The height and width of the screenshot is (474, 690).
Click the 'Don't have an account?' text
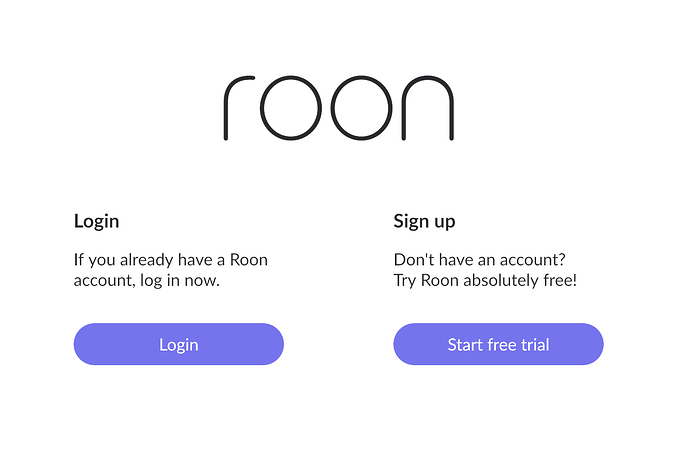pos(480,260)
